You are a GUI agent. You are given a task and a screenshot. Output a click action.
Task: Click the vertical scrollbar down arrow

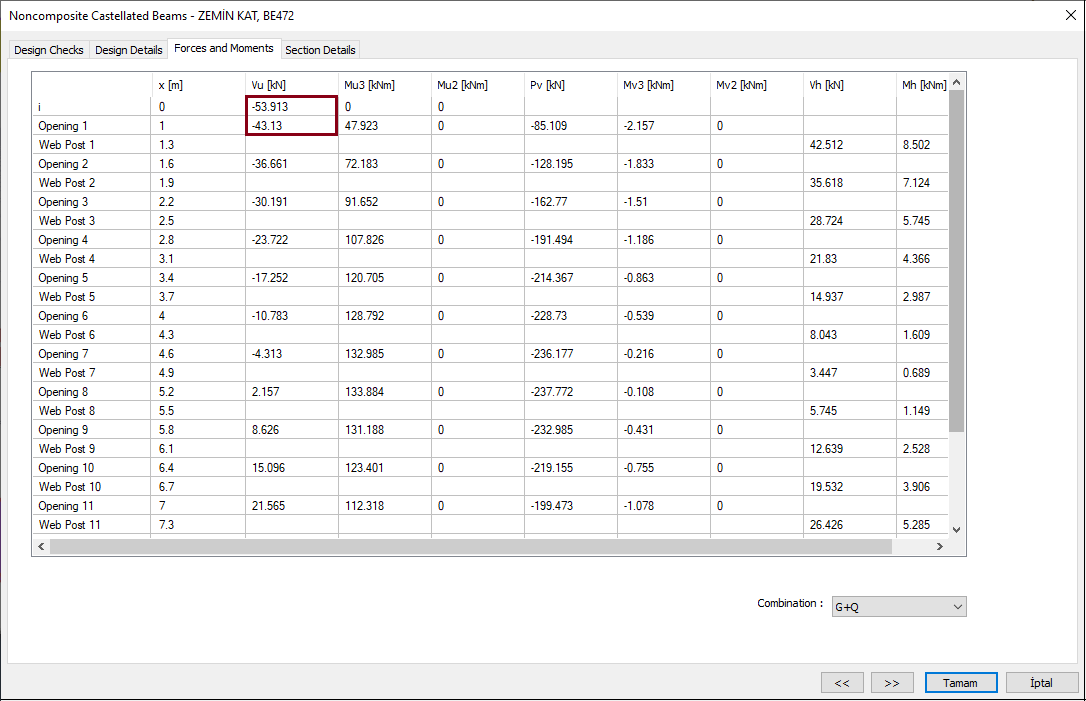[956, 531]
